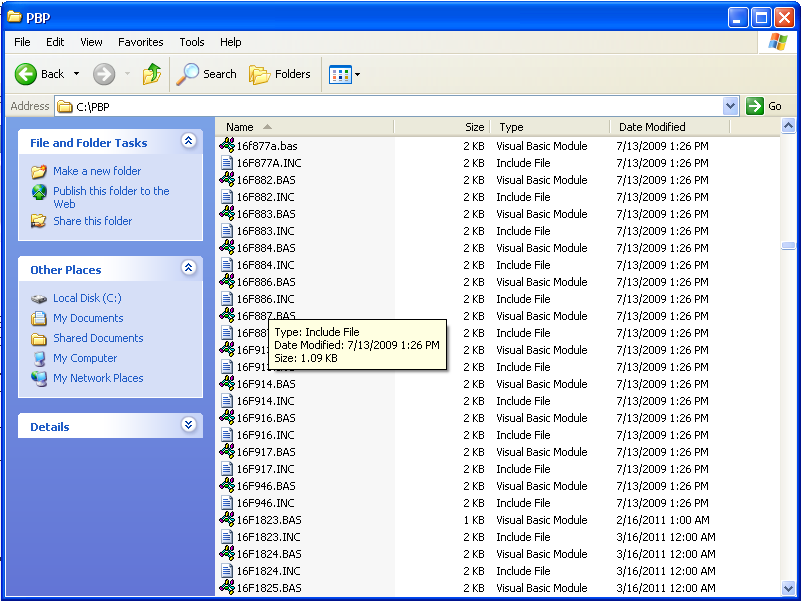Expand the Details panel
801x601 pixels.
[188, 425]
